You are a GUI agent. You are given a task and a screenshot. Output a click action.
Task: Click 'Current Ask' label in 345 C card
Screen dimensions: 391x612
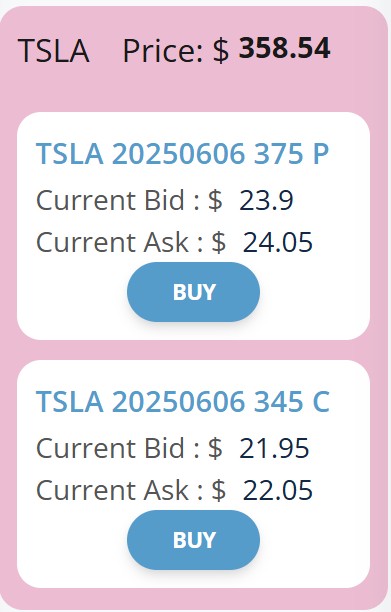[112, 490]
